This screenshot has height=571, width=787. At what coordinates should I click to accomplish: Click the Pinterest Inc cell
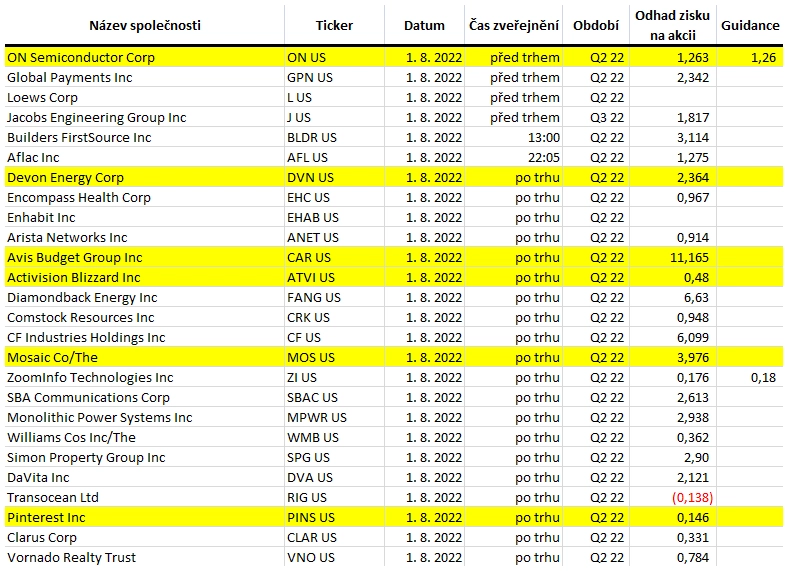pos(145,517)
